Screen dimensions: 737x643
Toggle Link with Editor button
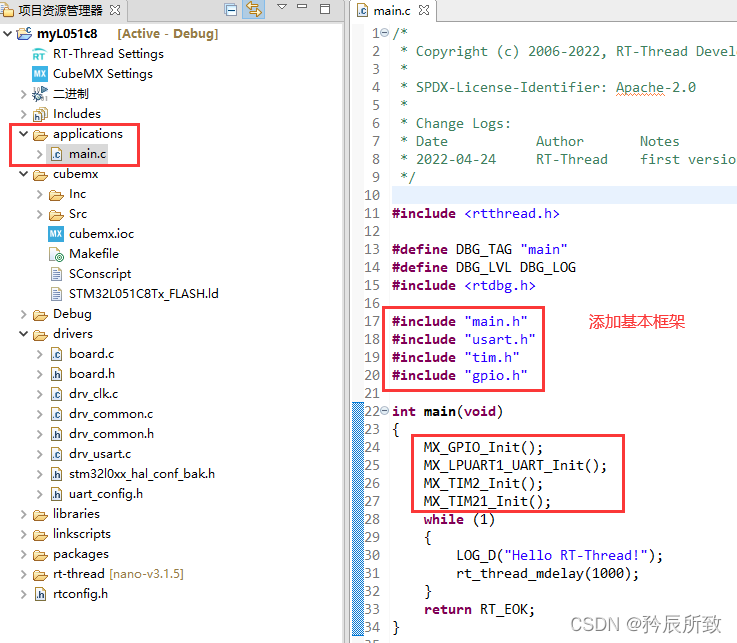[254, 9]
